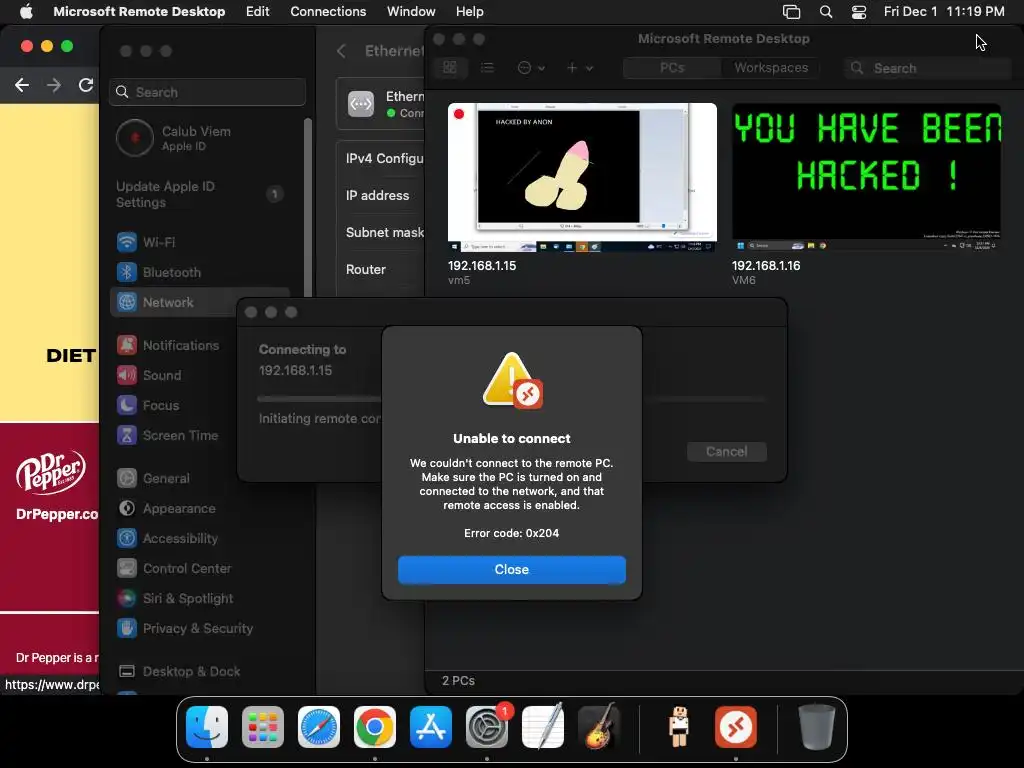
Task: Open Update Apple ID Settings notice
Action: click(x=199, y=194)
